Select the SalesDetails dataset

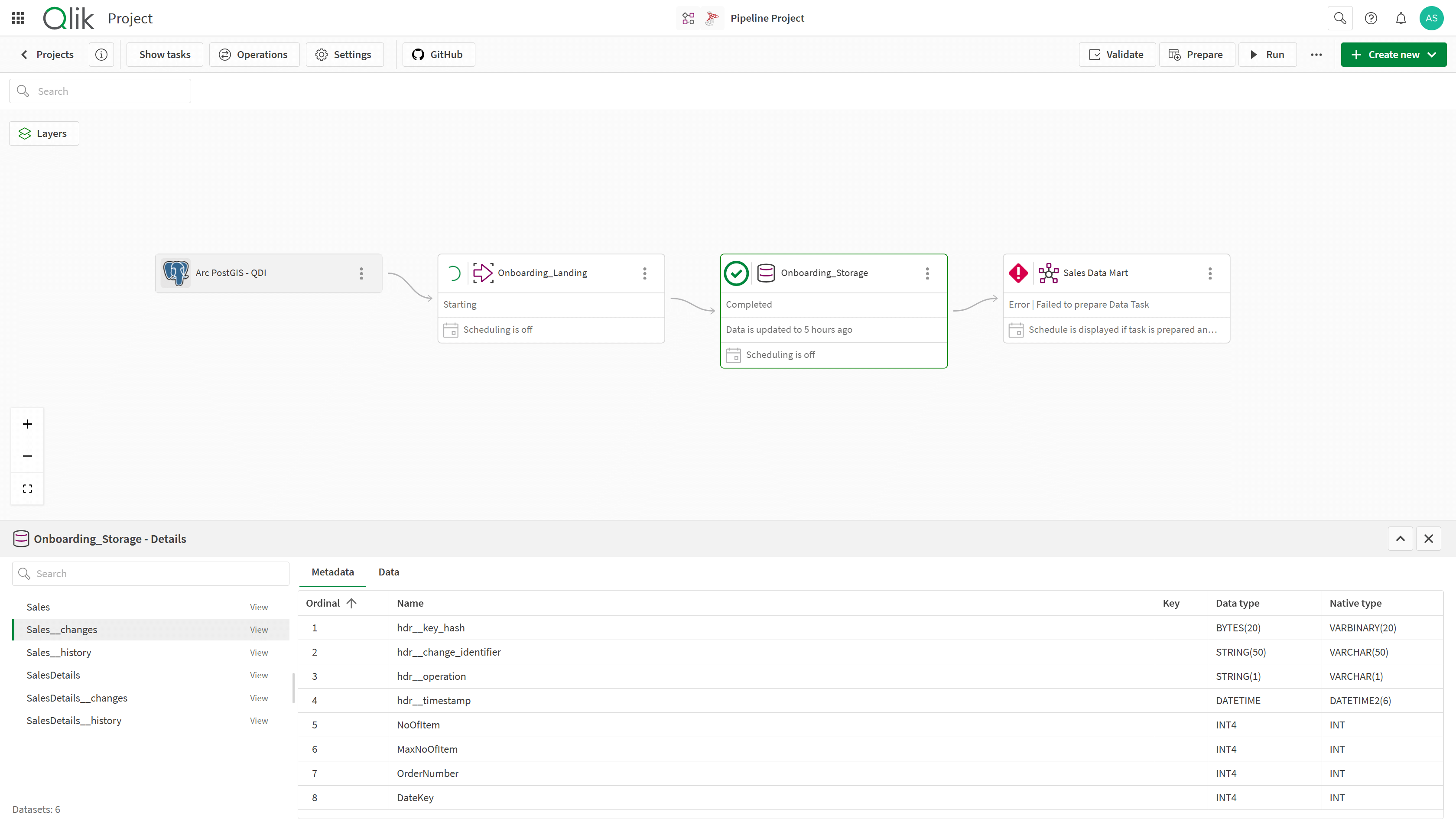pyautogui.click(x=150, y=675)
